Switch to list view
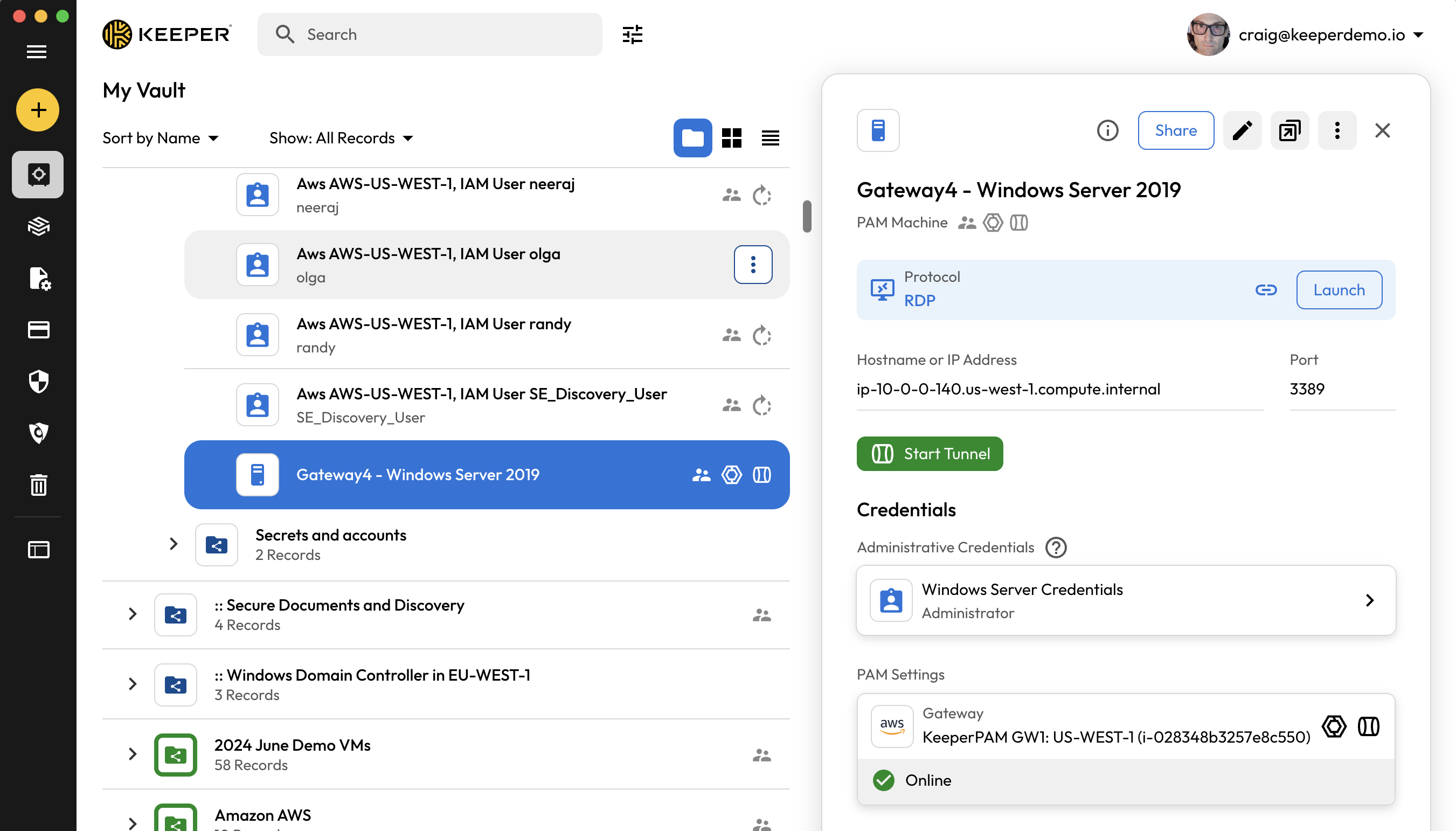Image resolution: width=1456 pixels, height=831 pixels. pyautogui.click(x=770, y=138)
